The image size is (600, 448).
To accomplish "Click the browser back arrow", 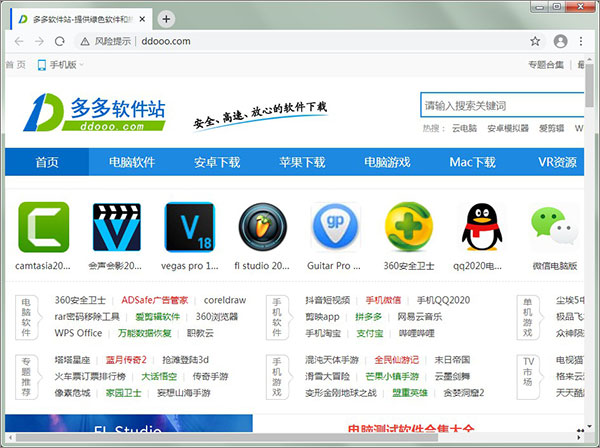I will pyautogui.click(x=19, y=41).
